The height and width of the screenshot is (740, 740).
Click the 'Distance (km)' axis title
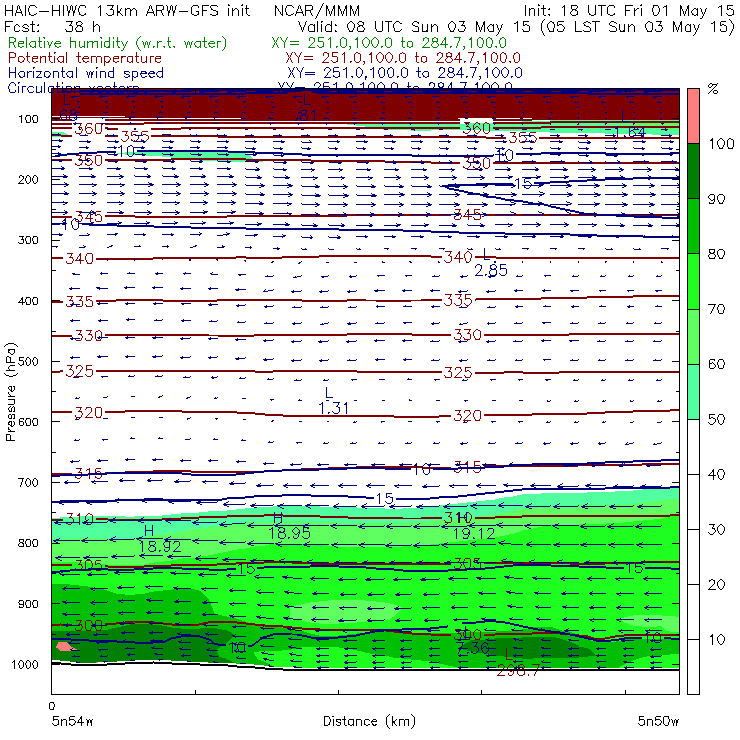pyautogui.click(x=369, y=721)
